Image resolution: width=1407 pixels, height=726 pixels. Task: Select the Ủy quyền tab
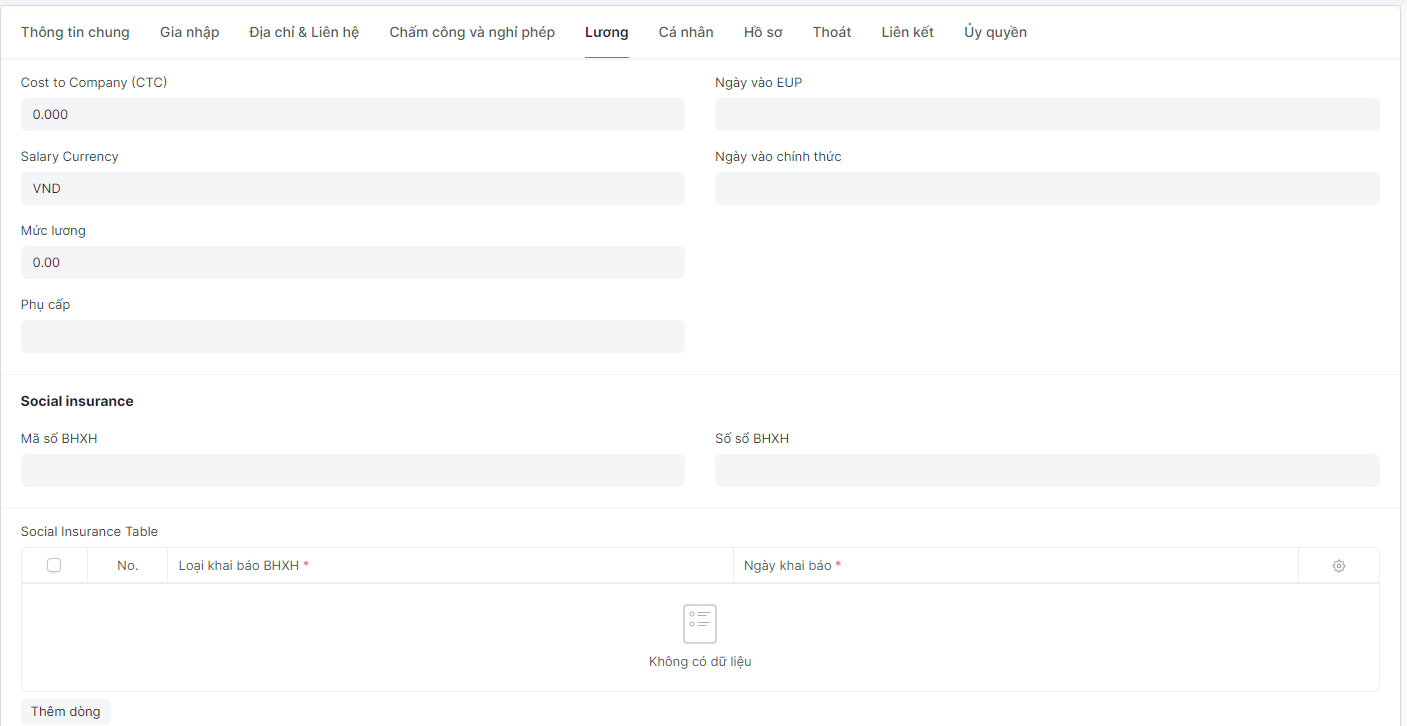(995, 32)
